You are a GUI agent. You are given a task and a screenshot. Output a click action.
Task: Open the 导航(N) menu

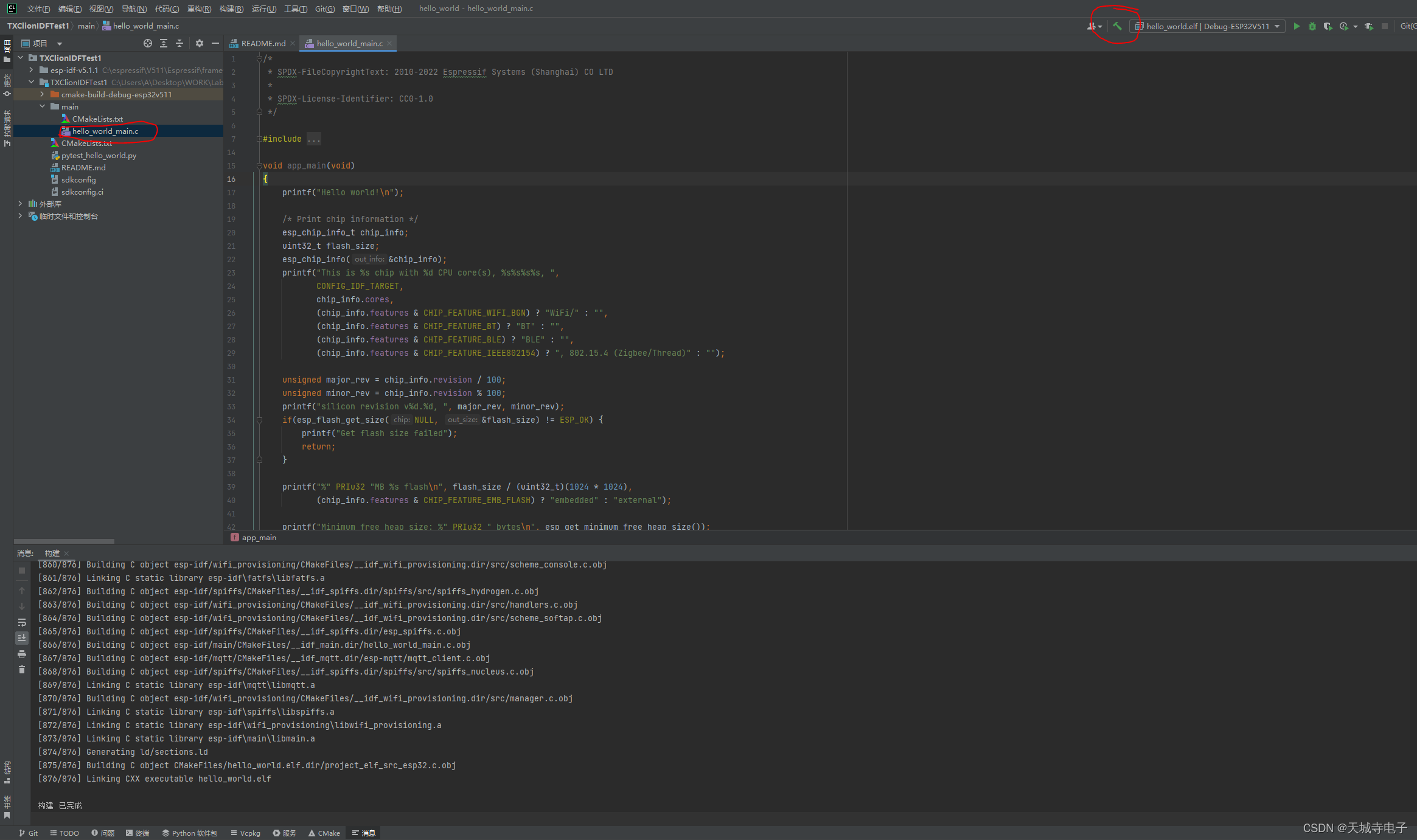click(134, 9)
